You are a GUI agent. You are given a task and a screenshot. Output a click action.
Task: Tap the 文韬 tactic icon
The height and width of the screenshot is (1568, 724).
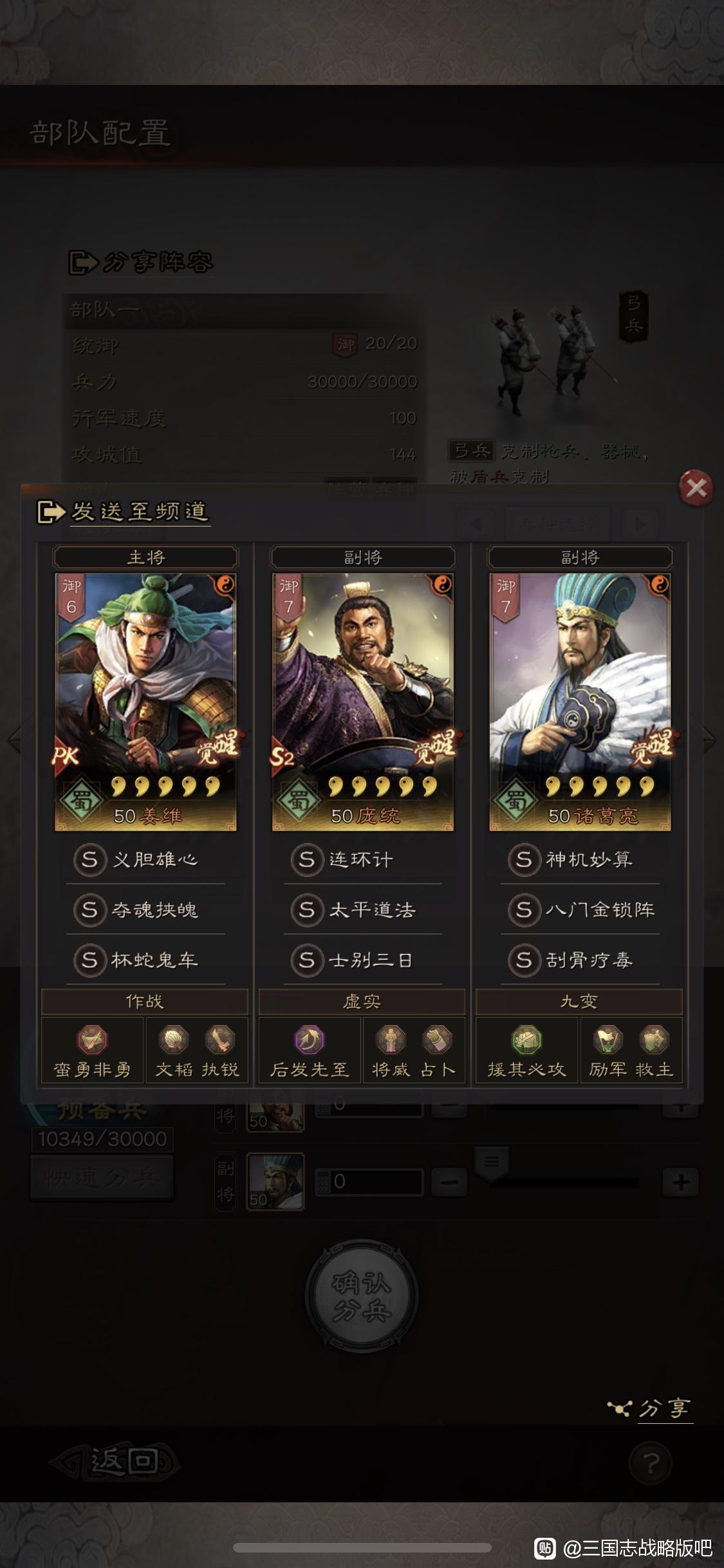(x=174, y=1039)
